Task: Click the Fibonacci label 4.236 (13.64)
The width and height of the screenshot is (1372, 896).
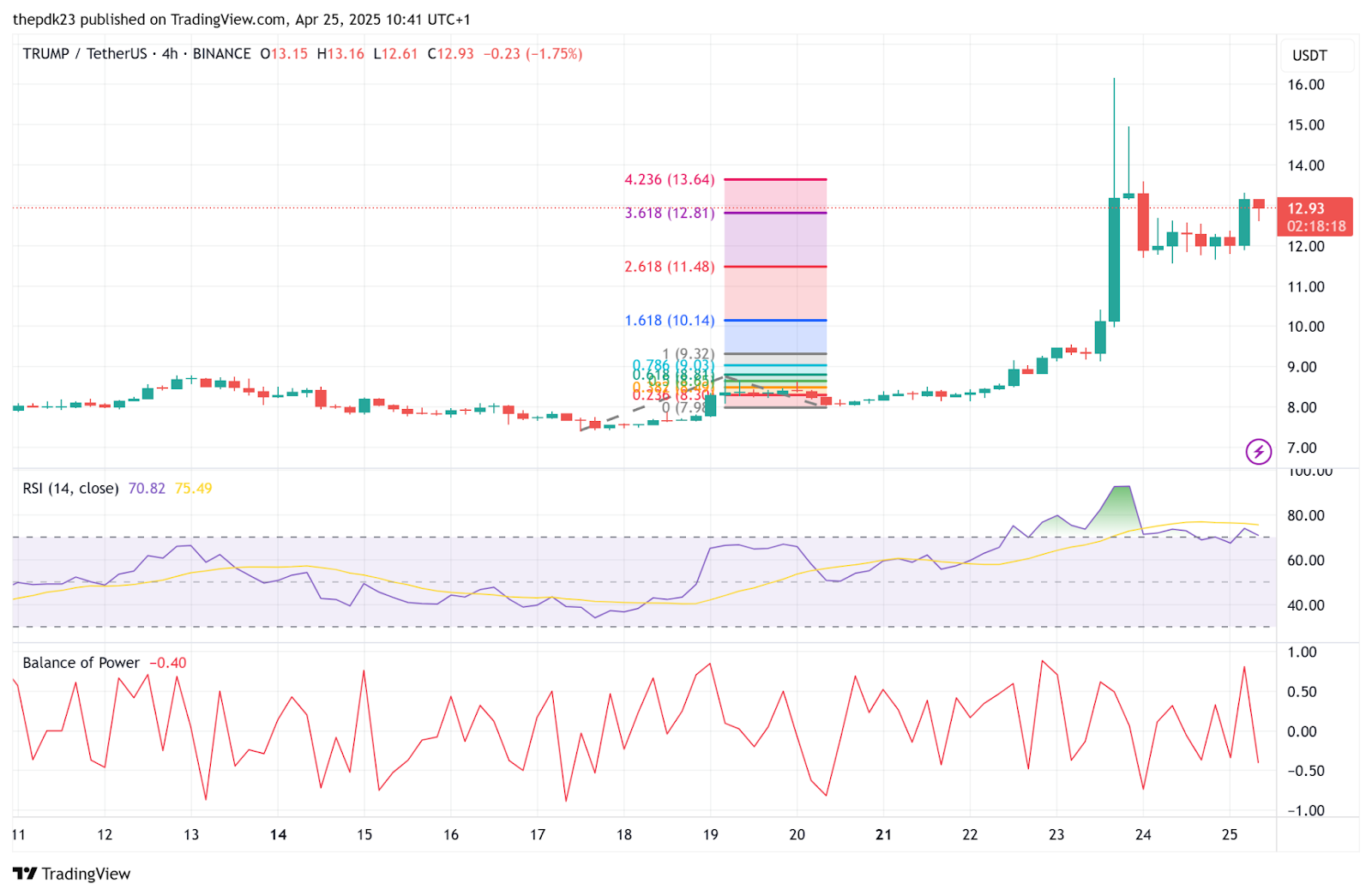Action: (x=669, y=180)
